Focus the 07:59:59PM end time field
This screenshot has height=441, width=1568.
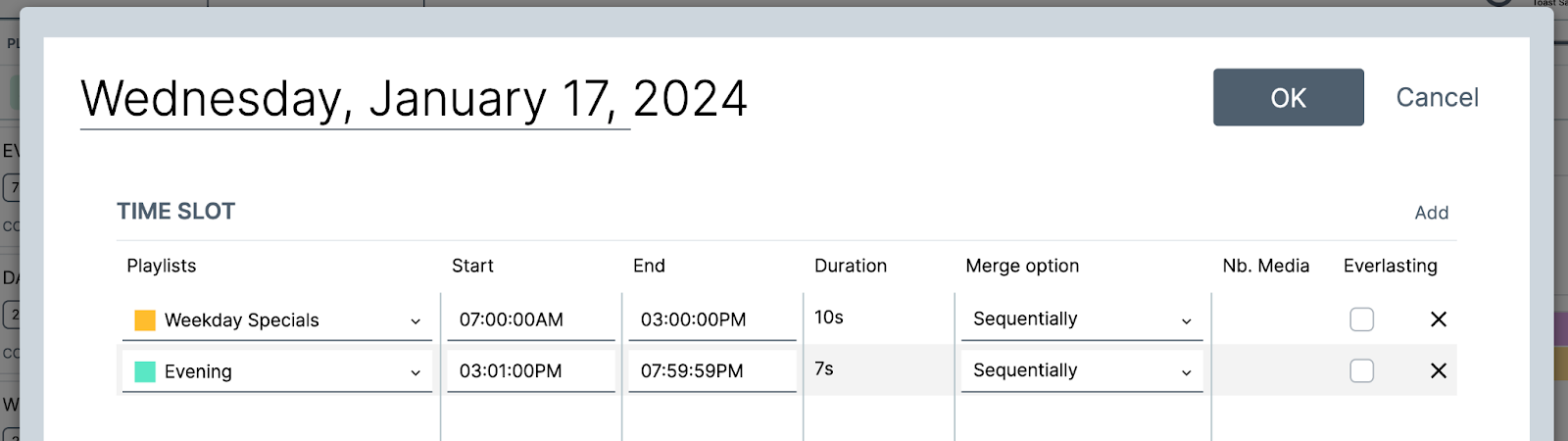point(711,370)
